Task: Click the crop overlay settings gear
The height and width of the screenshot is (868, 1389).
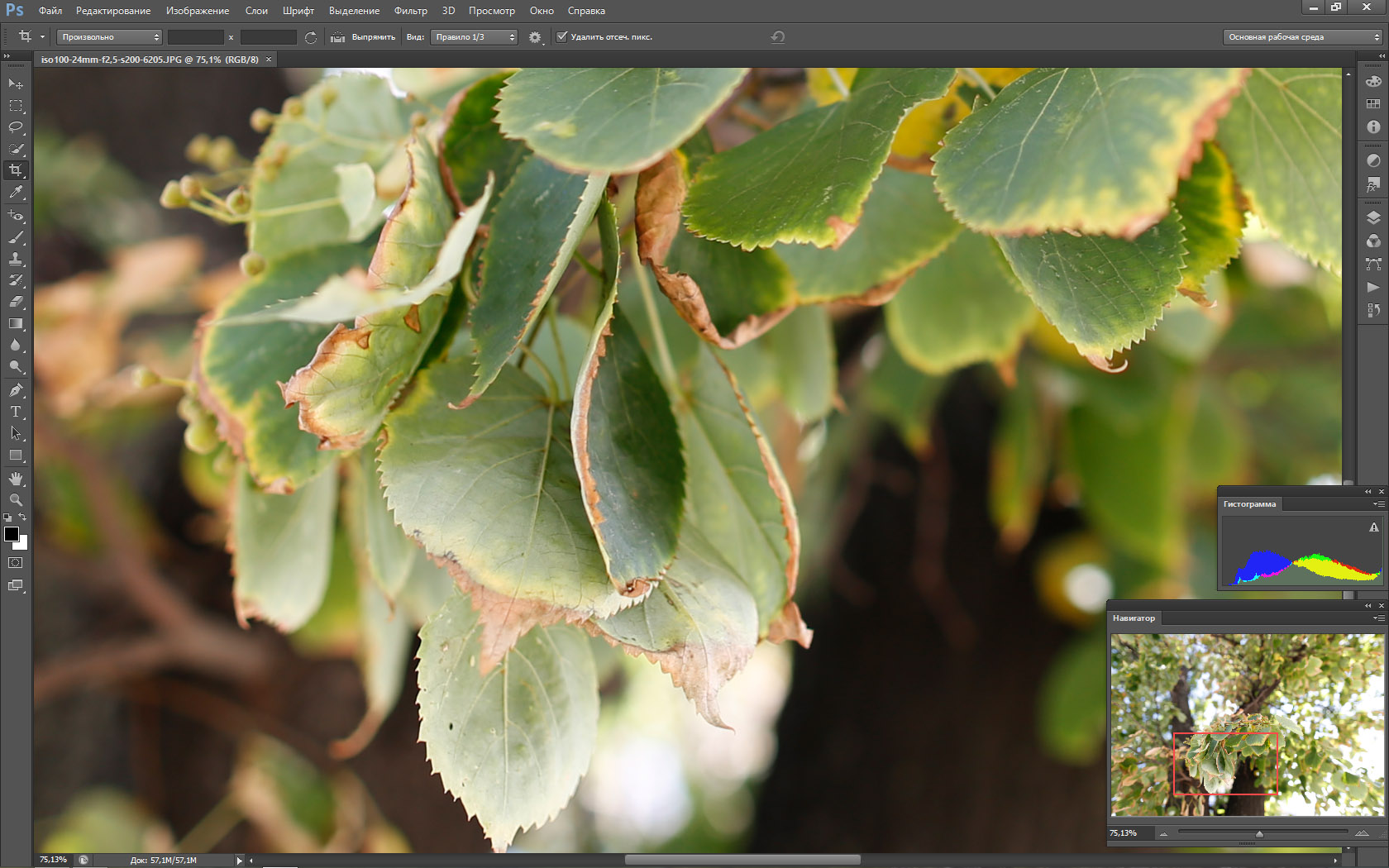Action: (535, 37)
